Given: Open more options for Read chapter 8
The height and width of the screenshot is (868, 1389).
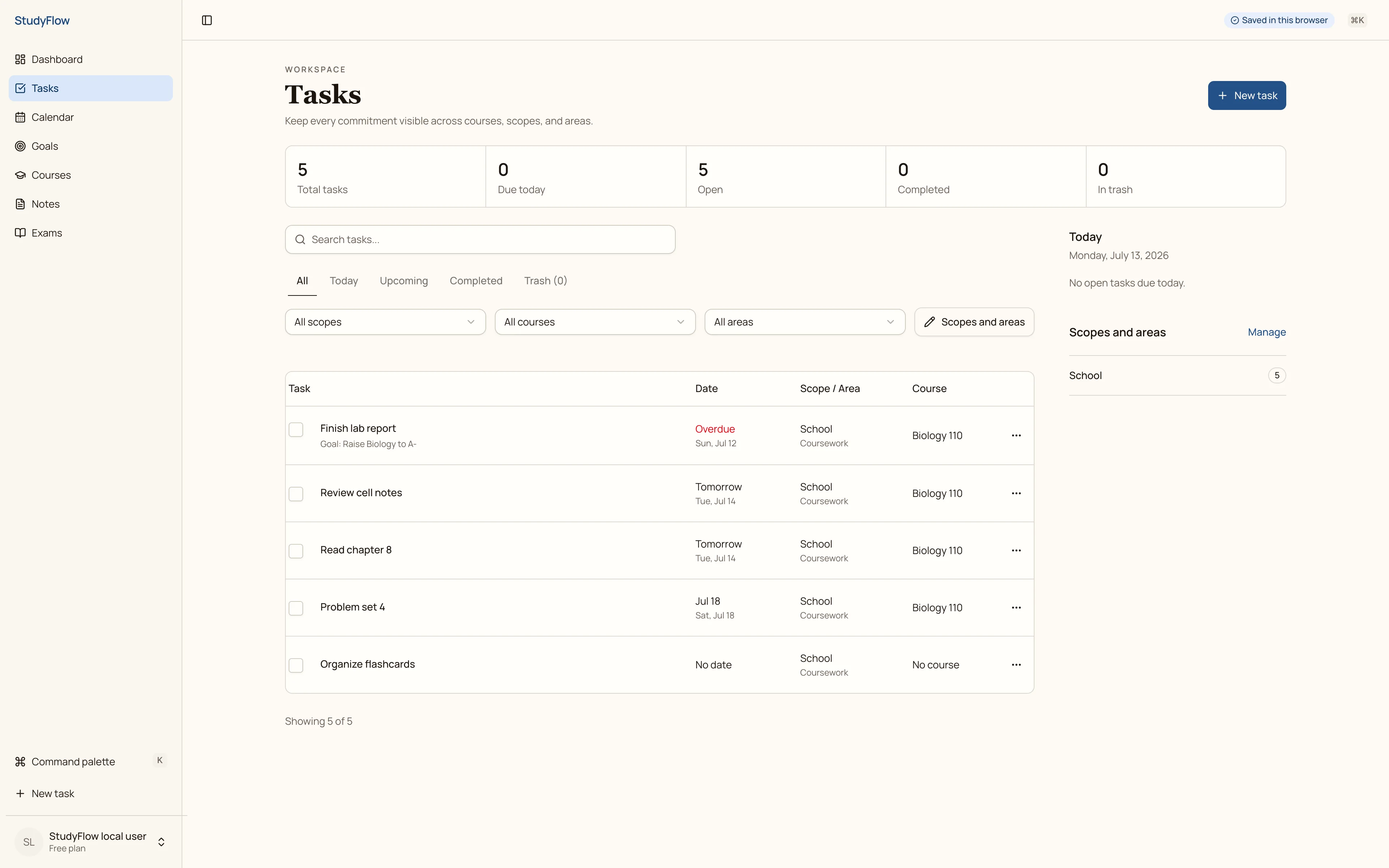Looking at the screenshot, I should [x=1016, y=550].
